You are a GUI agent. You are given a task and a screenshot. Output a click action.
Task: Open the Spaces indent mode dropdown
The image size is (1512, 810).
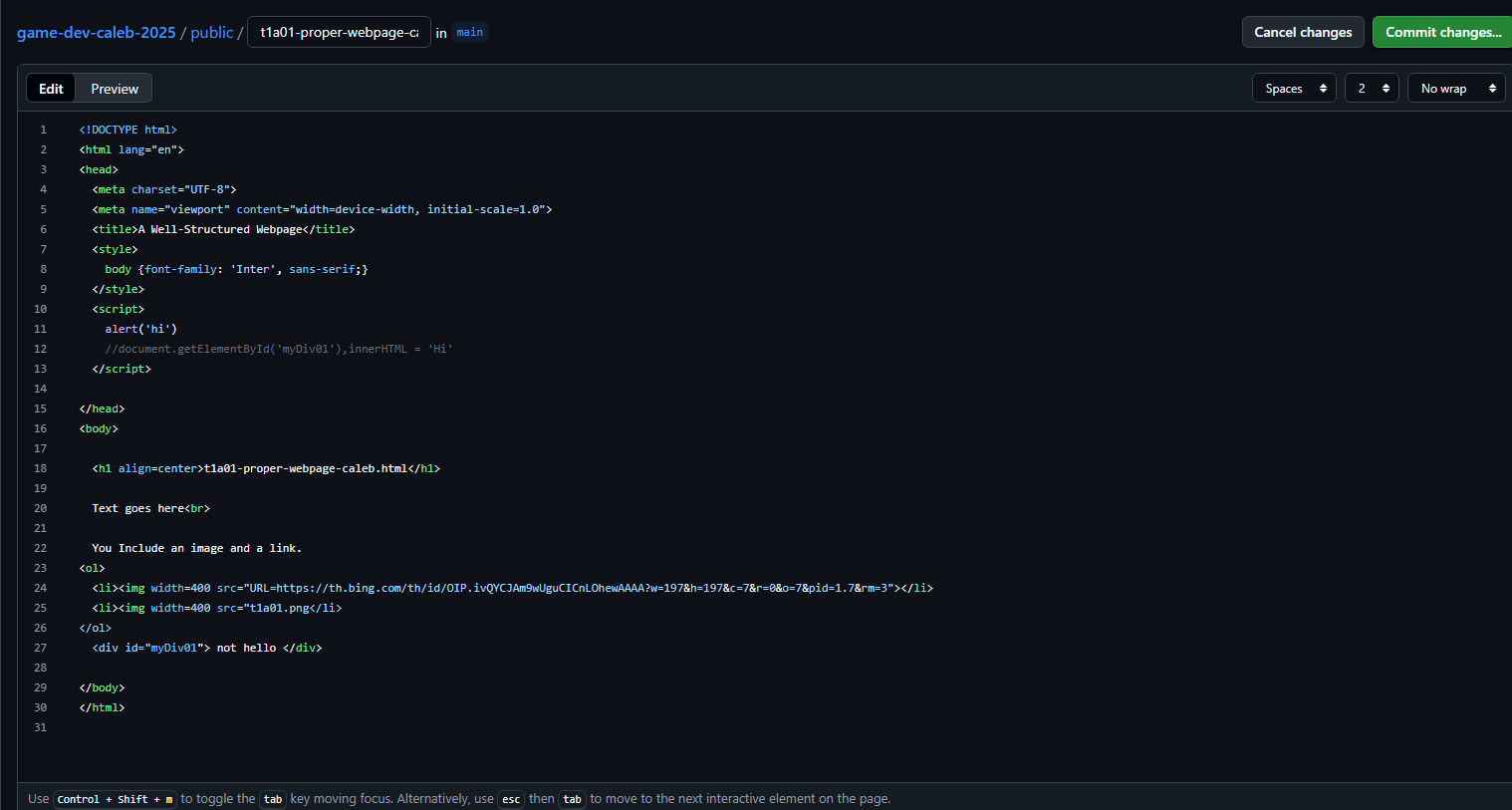pos(1293,89)
